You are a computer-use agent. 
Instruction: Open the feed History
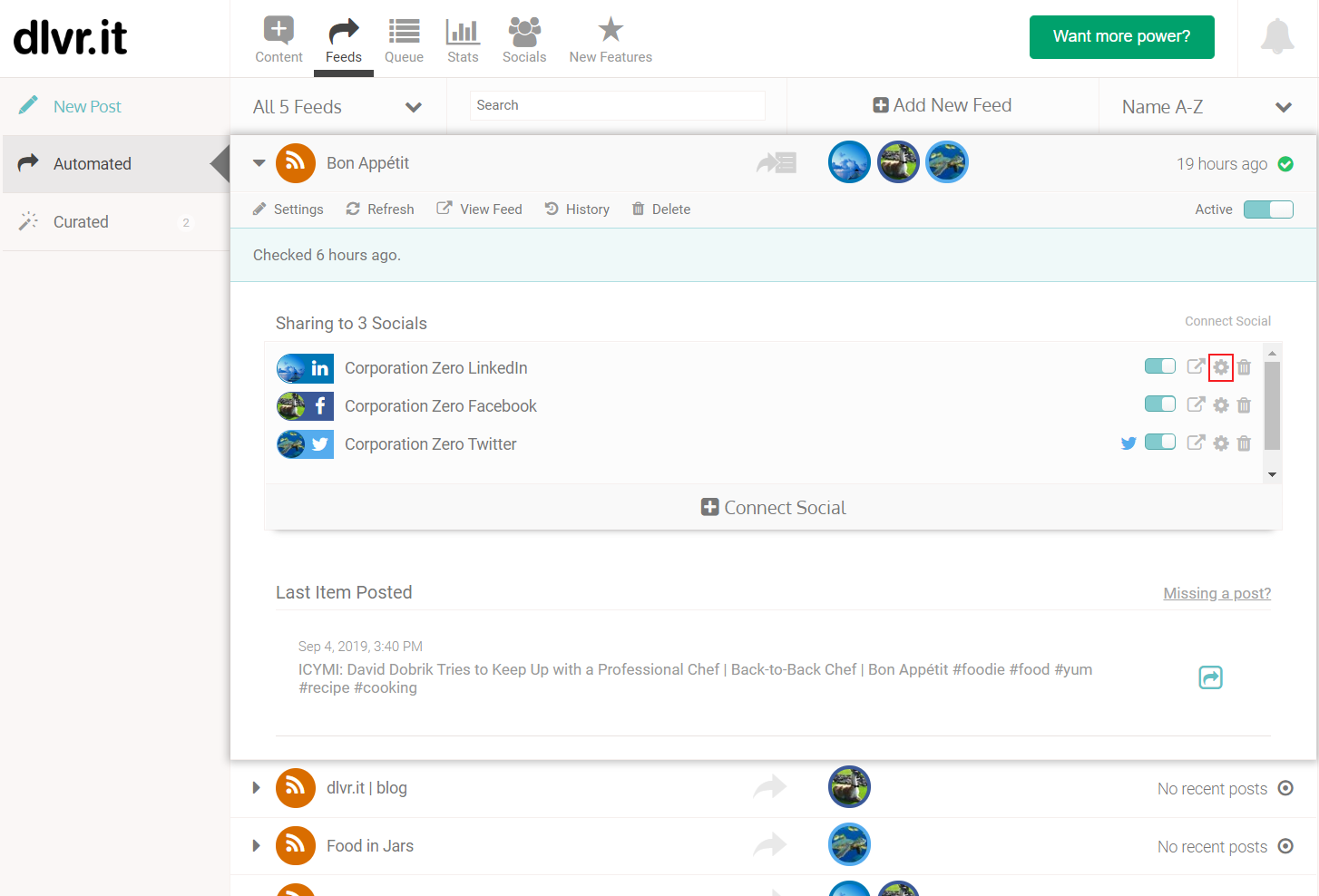pyautogui.click(x=577, y=209)
